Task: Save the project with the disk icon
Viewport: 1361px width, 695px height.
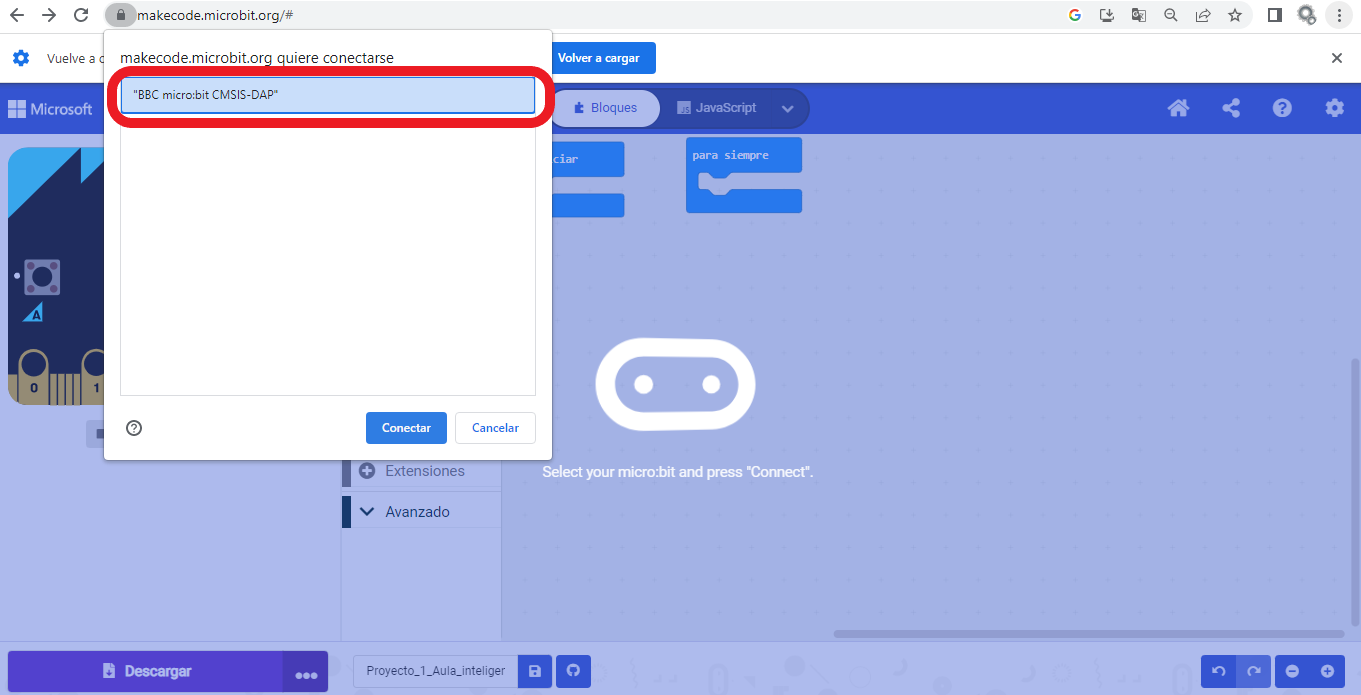Action: tap(535, 671)
